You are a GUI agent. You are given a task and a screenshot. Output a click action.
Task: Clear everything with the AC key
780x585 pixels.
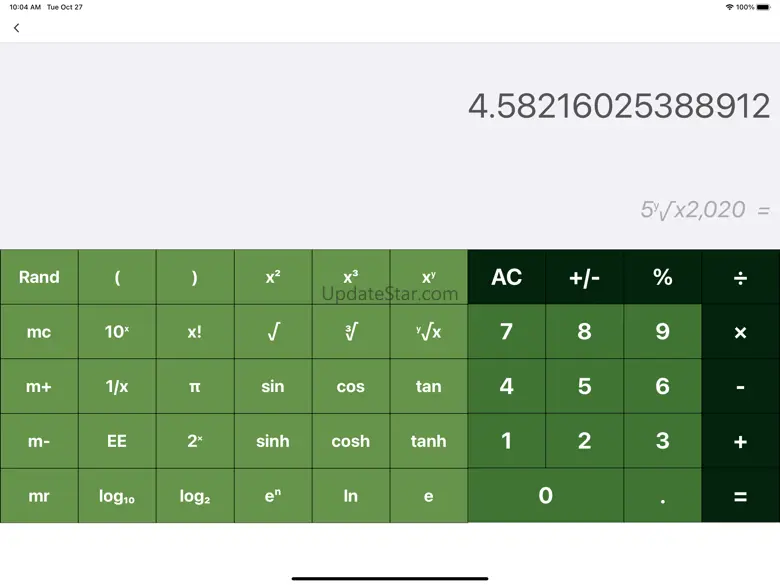[x=506, y=277]
